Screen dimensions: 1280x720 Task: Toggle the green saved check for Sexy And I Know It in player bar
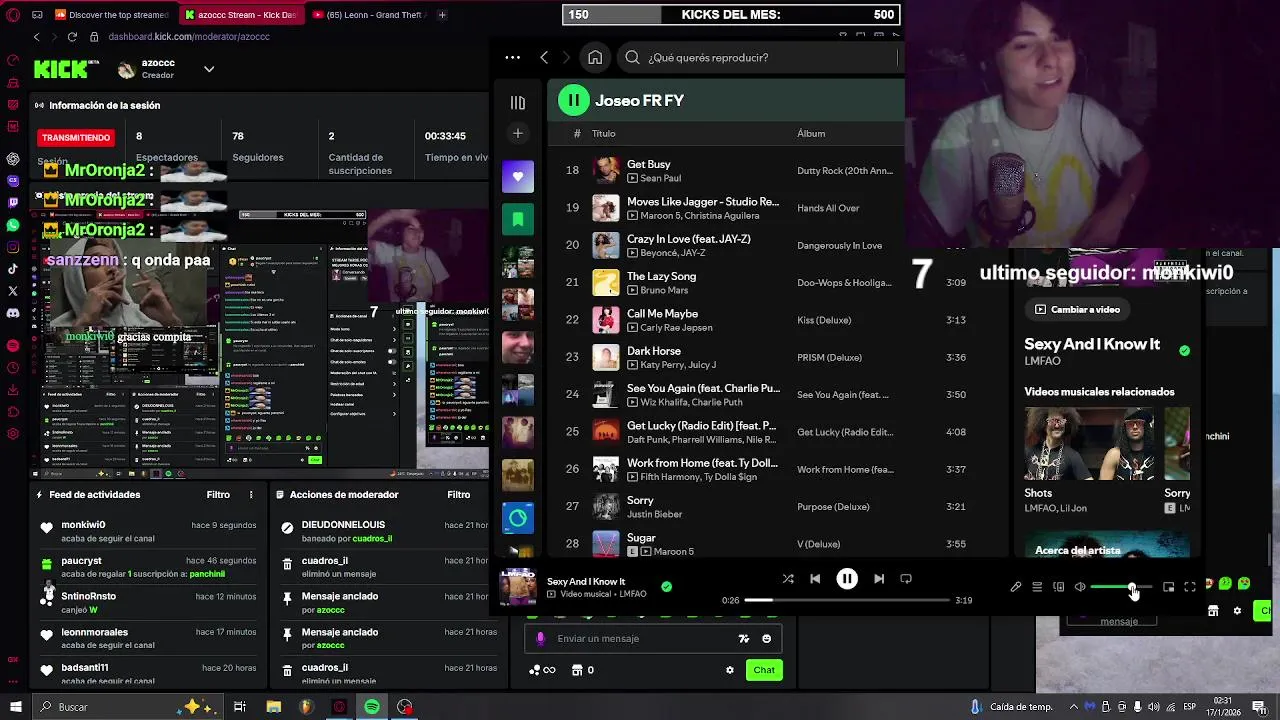coord(667,587)
